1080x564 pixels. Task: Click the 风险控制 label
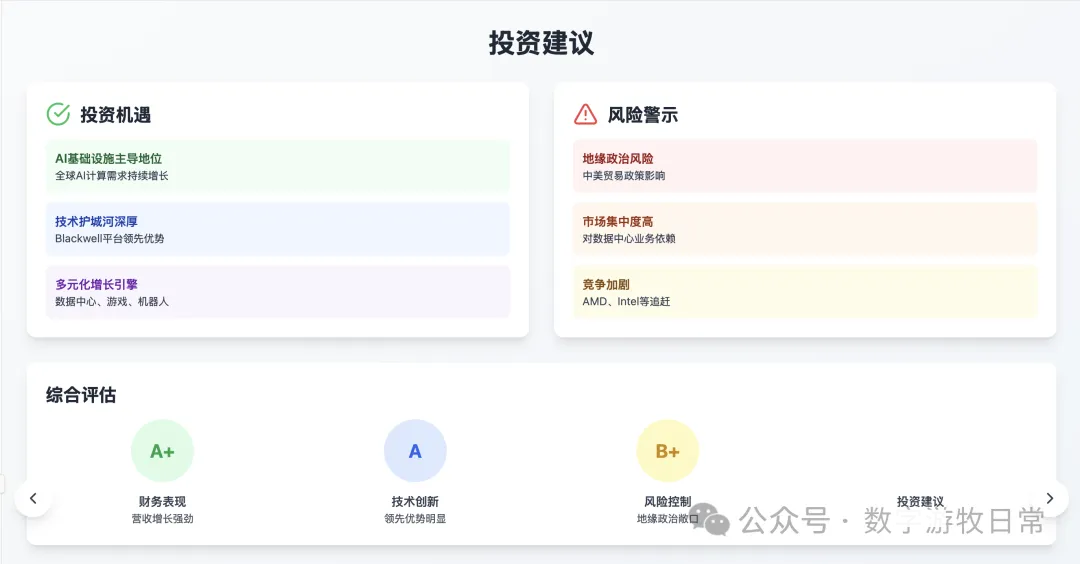(667, 501)
